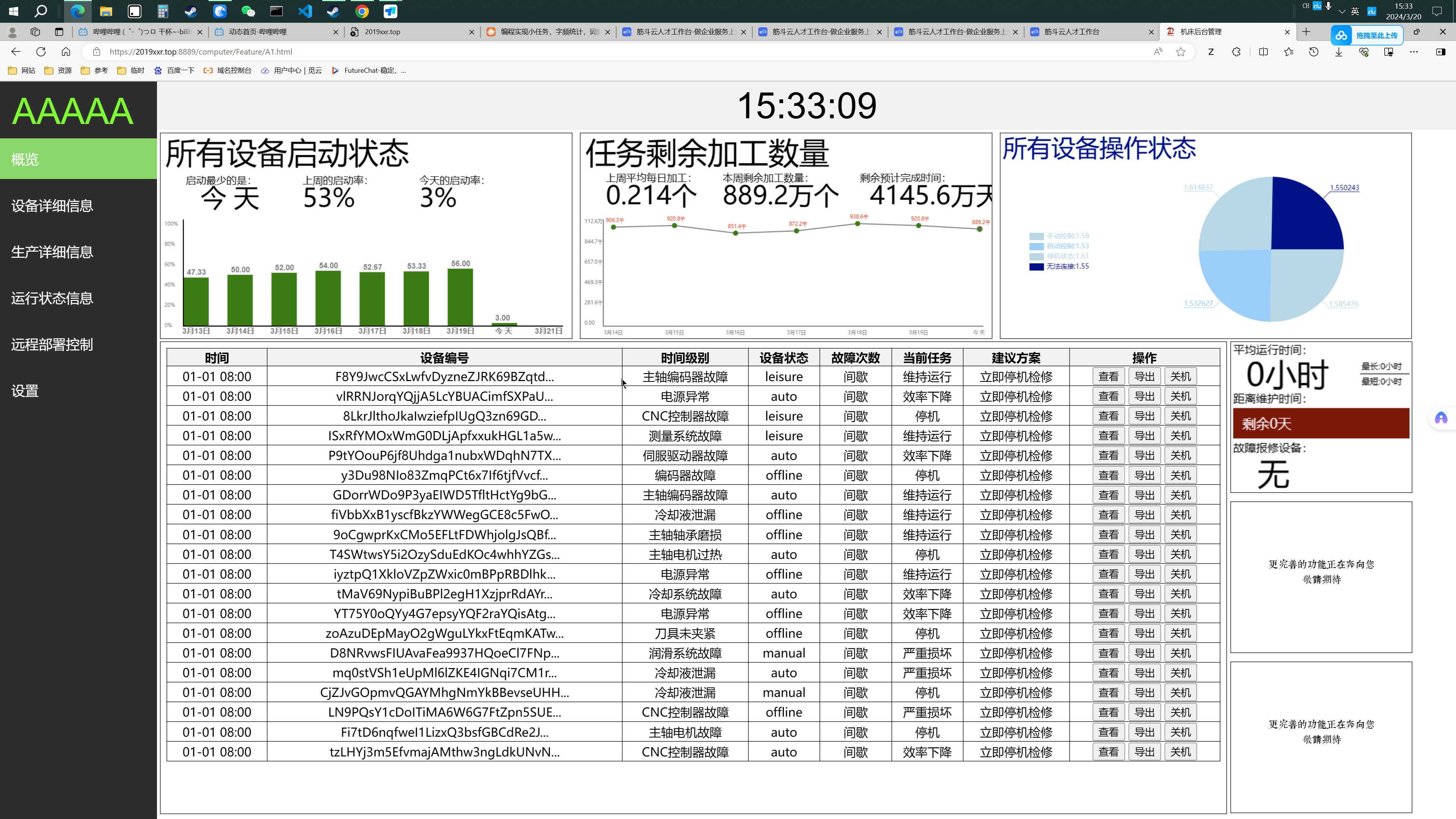The width and height of the screenshot is (1456, 819).
Task: Open the FutureChat bookmark
Action: click(x=369, y=70)
